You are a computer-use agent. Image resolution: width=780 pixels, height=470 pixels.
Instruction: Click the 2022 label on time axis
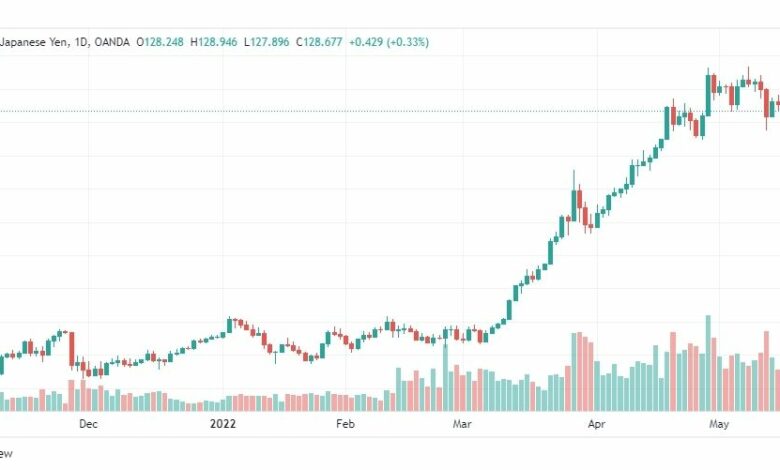pos(222,424)
